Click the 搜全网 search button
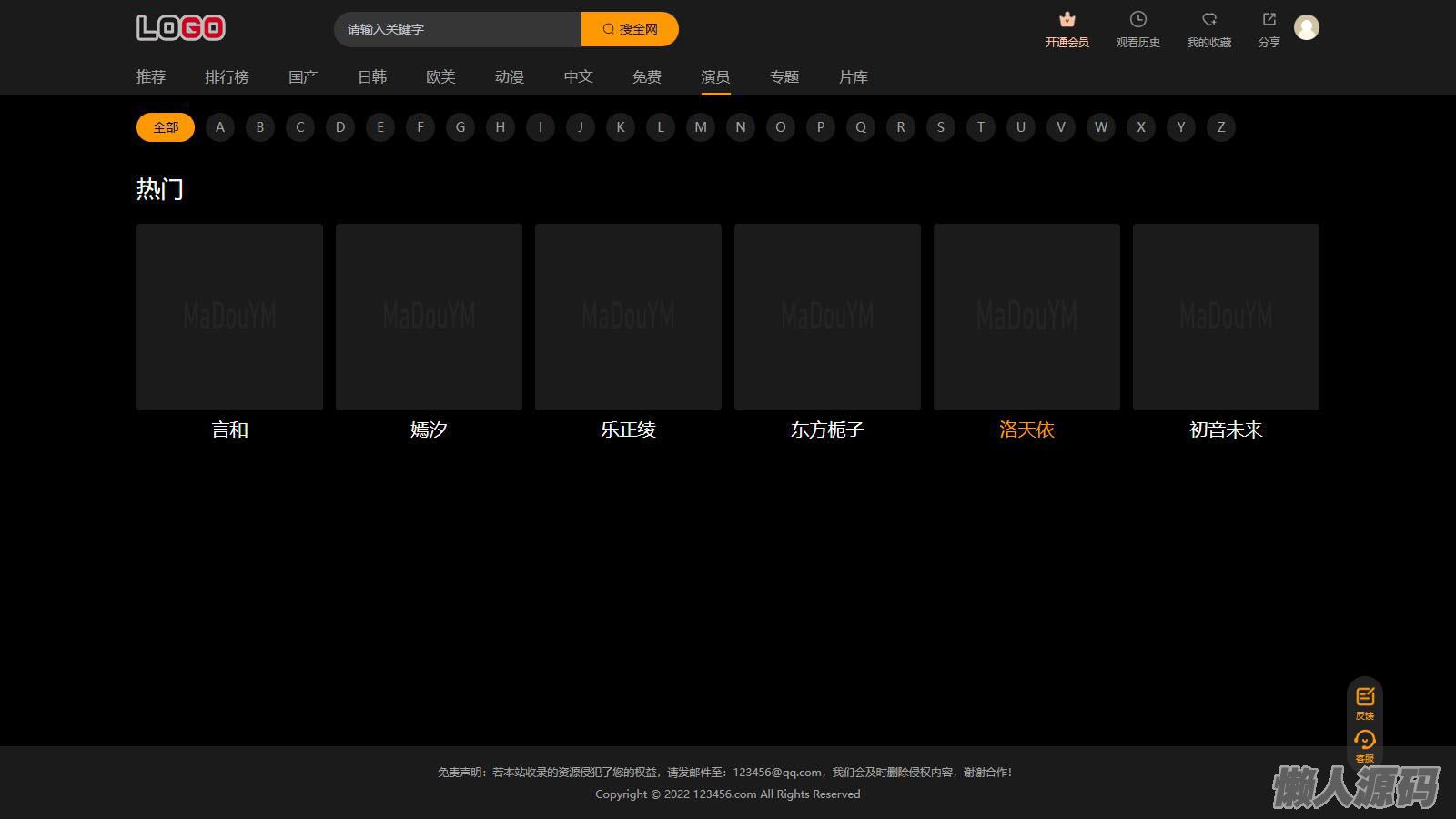The height and width of the screenshot is (819, 1456). pos(630,29)
